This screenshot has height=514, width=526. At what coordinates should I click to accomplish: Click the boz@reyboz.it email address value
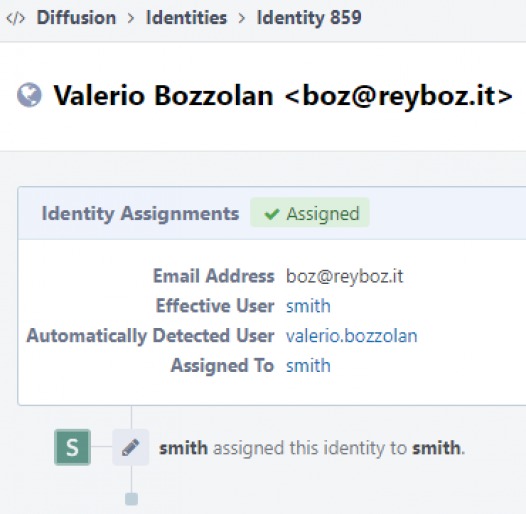click(345, 276)
